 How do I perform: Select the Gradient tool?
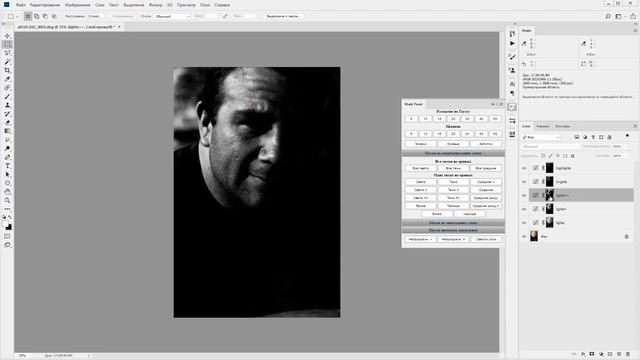tap(7, 131)
